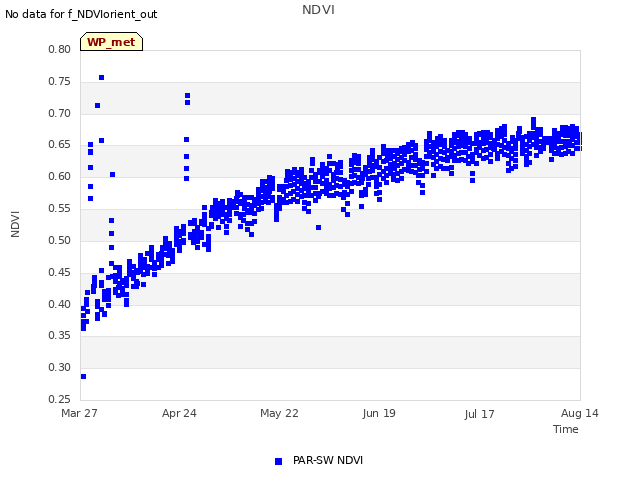Click the NDVI chart title

pyautogui.click(x=318, y=10)
